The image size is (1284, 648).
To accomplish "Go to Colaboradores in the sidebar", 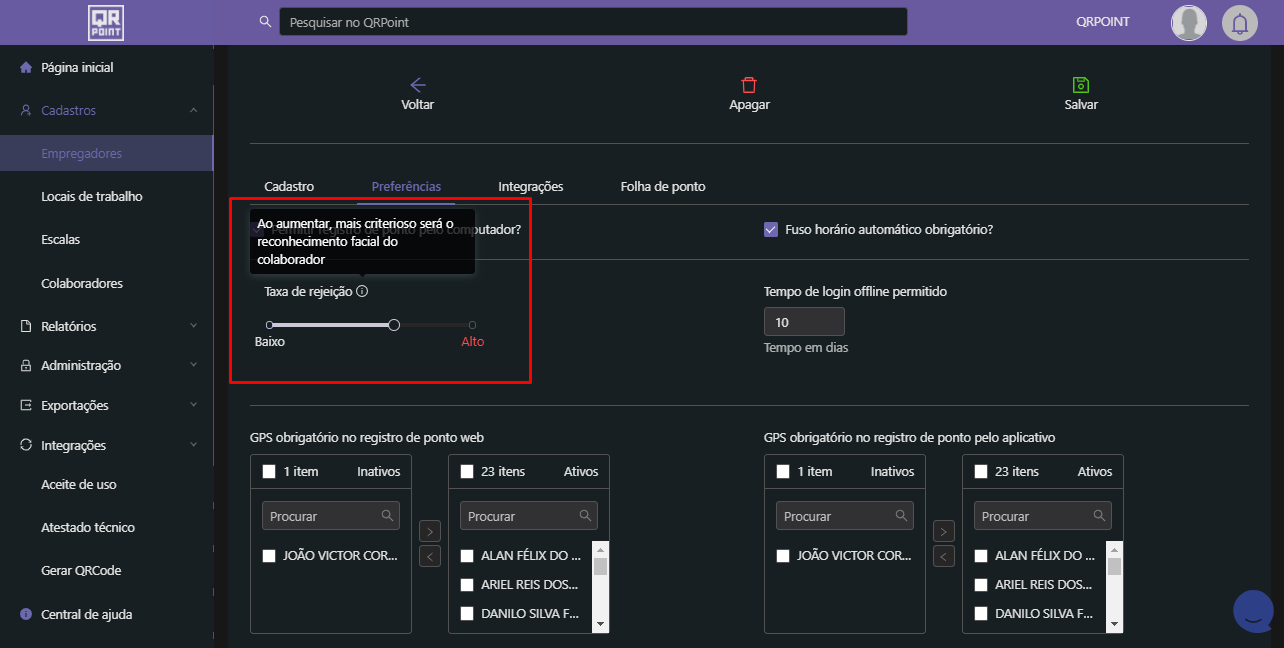I will pos(82,283).
